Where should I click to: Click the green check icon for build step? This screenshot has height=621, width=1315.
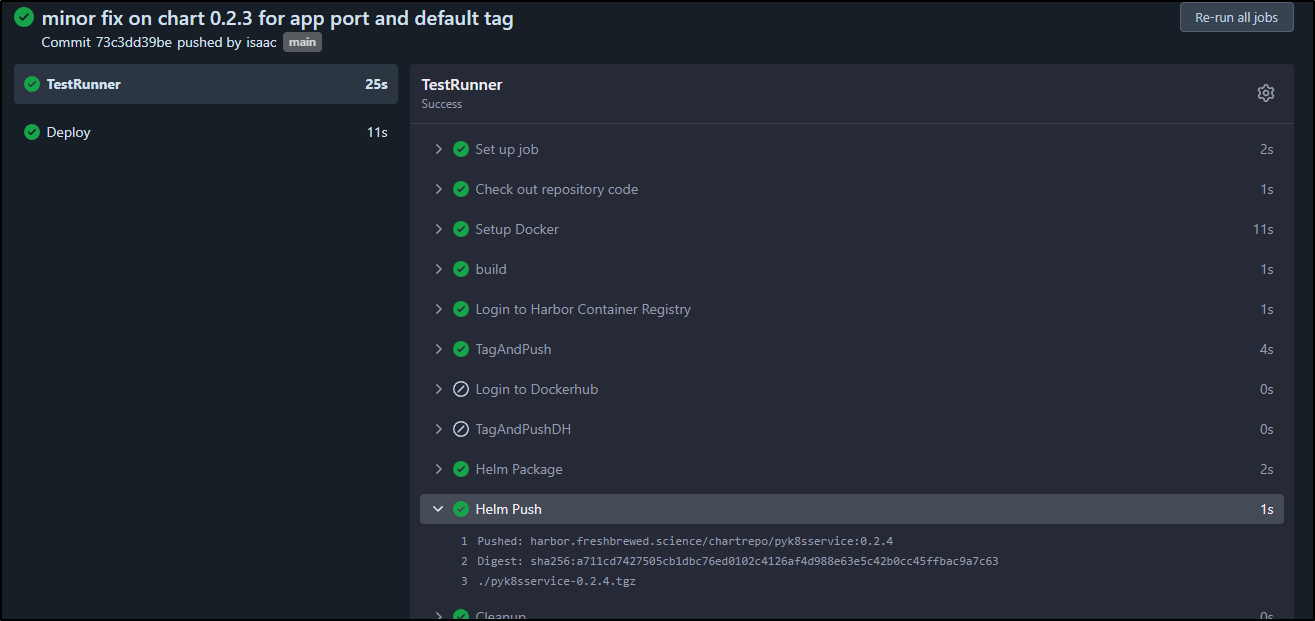461,269
